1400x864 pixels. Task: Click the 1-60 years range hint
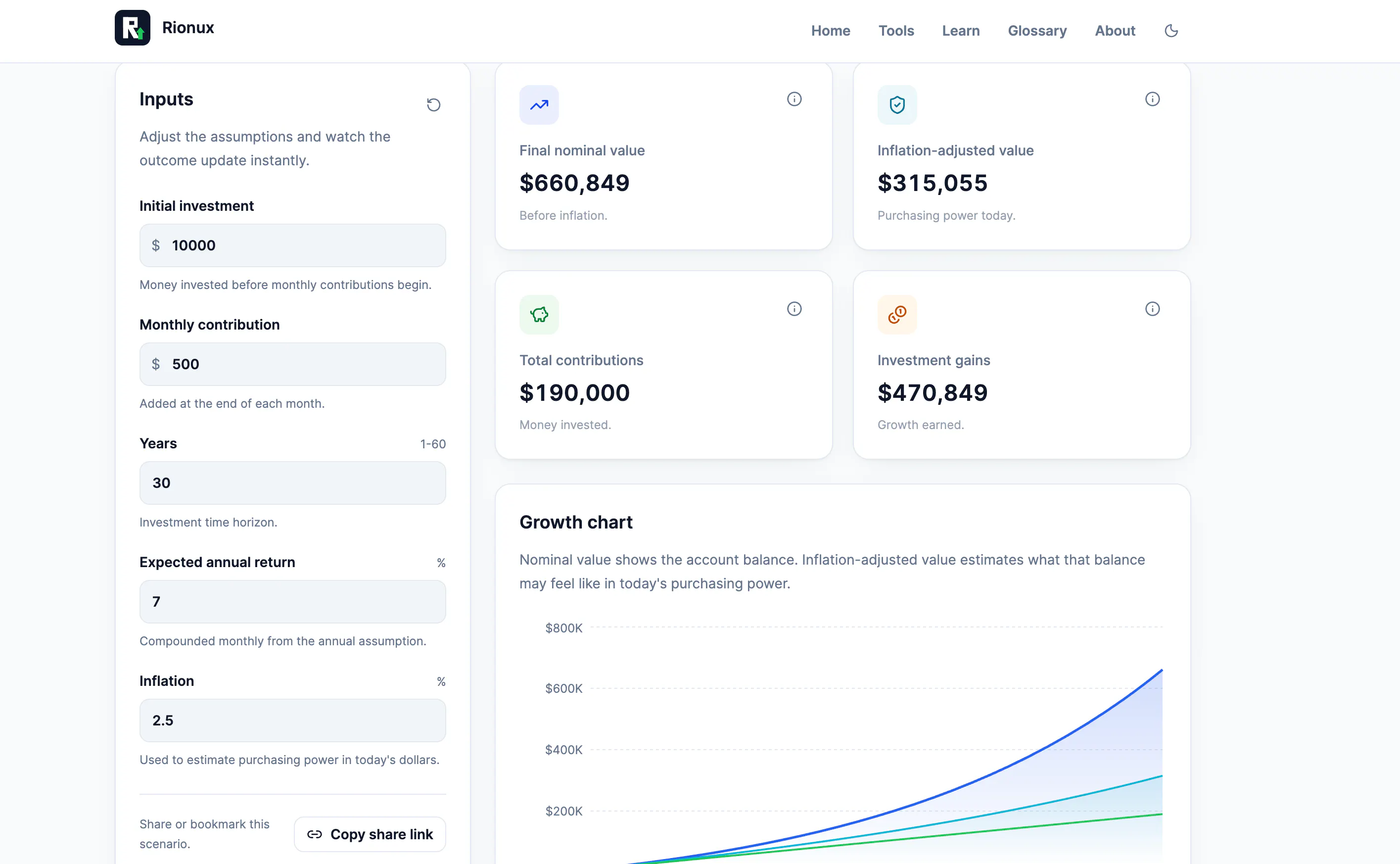(x=432, y=444)
